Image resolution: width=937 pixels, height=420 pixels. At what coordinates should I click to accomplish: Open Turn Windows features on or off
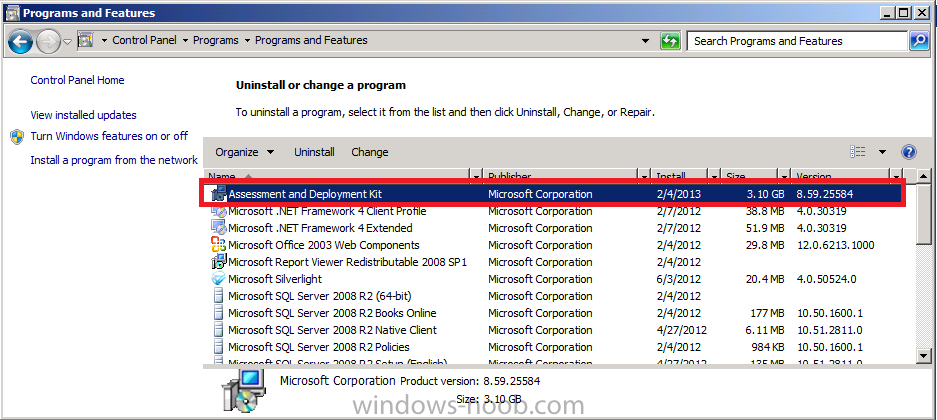(109, 136)
